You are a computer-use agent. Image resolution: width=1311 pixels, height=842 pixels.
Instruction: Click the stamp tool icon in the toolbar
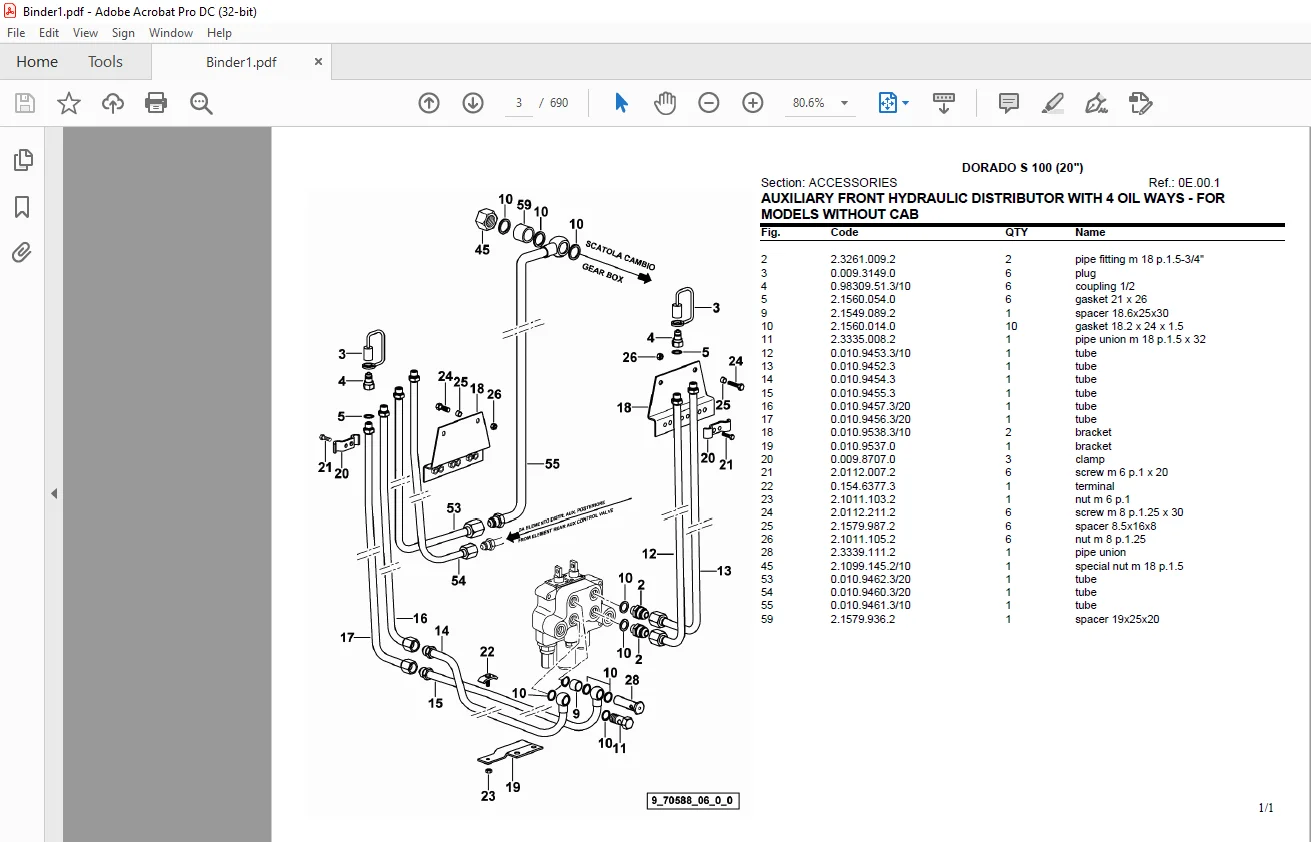click(x=1141, y=103)
